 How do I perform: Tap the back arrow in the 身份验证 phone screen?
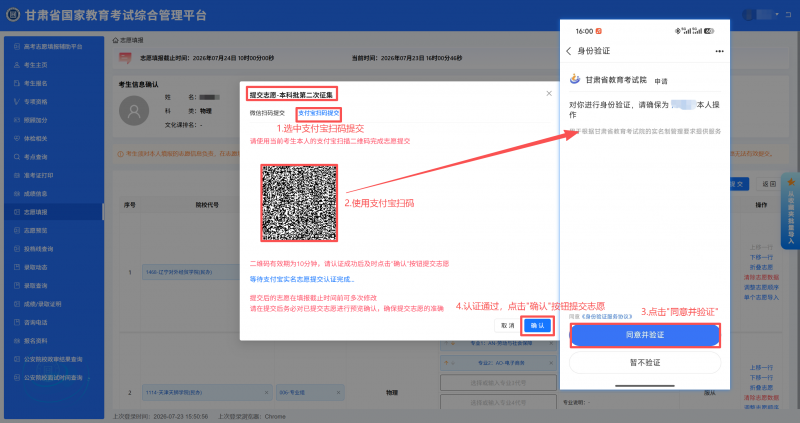pos(569,51)
